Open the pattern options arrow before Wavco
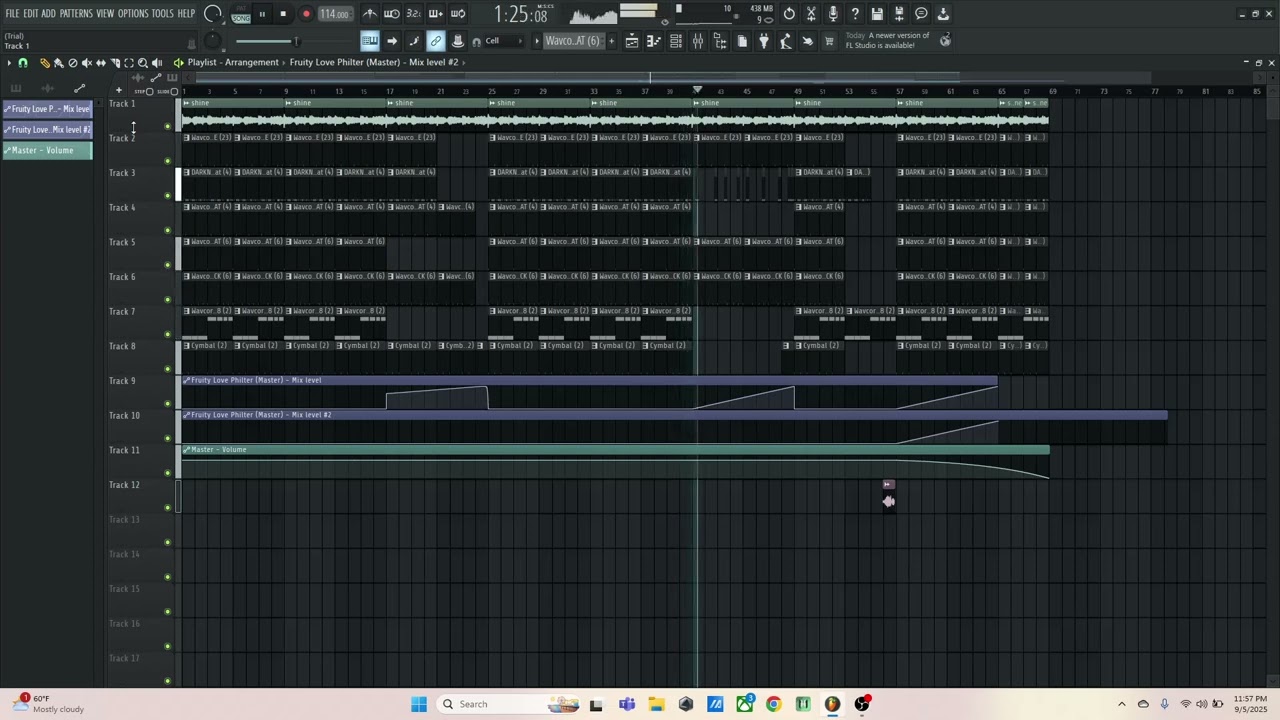This screenshot has width=1280, height=720. coord(537,41)
